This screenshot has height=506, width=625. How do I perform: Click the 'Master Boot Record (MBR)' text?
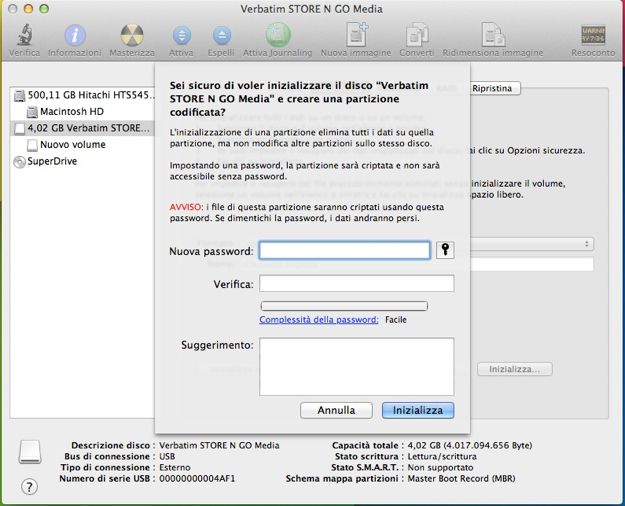coord(461,478)
